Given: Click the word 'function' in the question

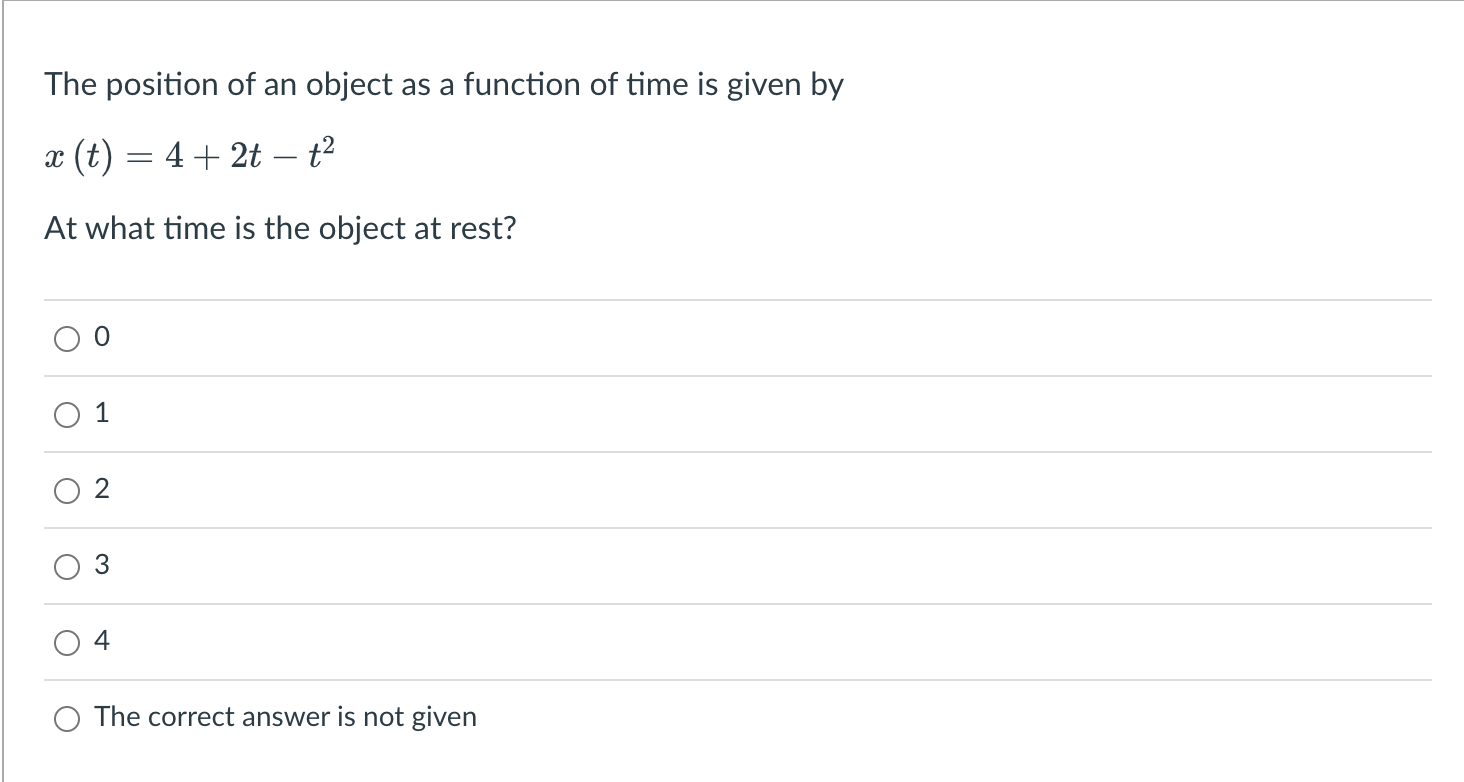Looking at the screenshot, I should tap(520, 85).
